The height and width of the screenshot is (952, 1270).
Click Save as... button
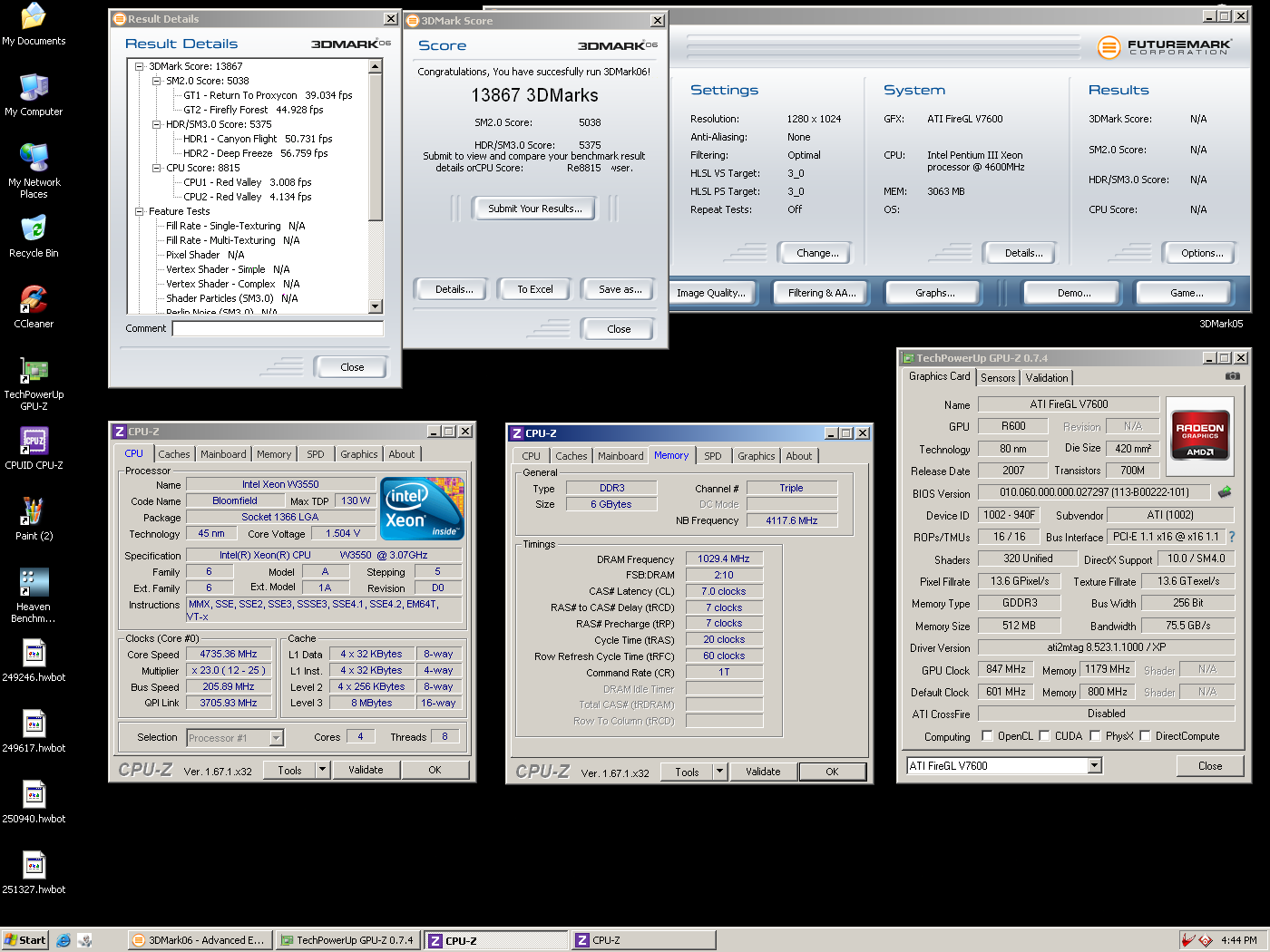(x=620, y=289)
